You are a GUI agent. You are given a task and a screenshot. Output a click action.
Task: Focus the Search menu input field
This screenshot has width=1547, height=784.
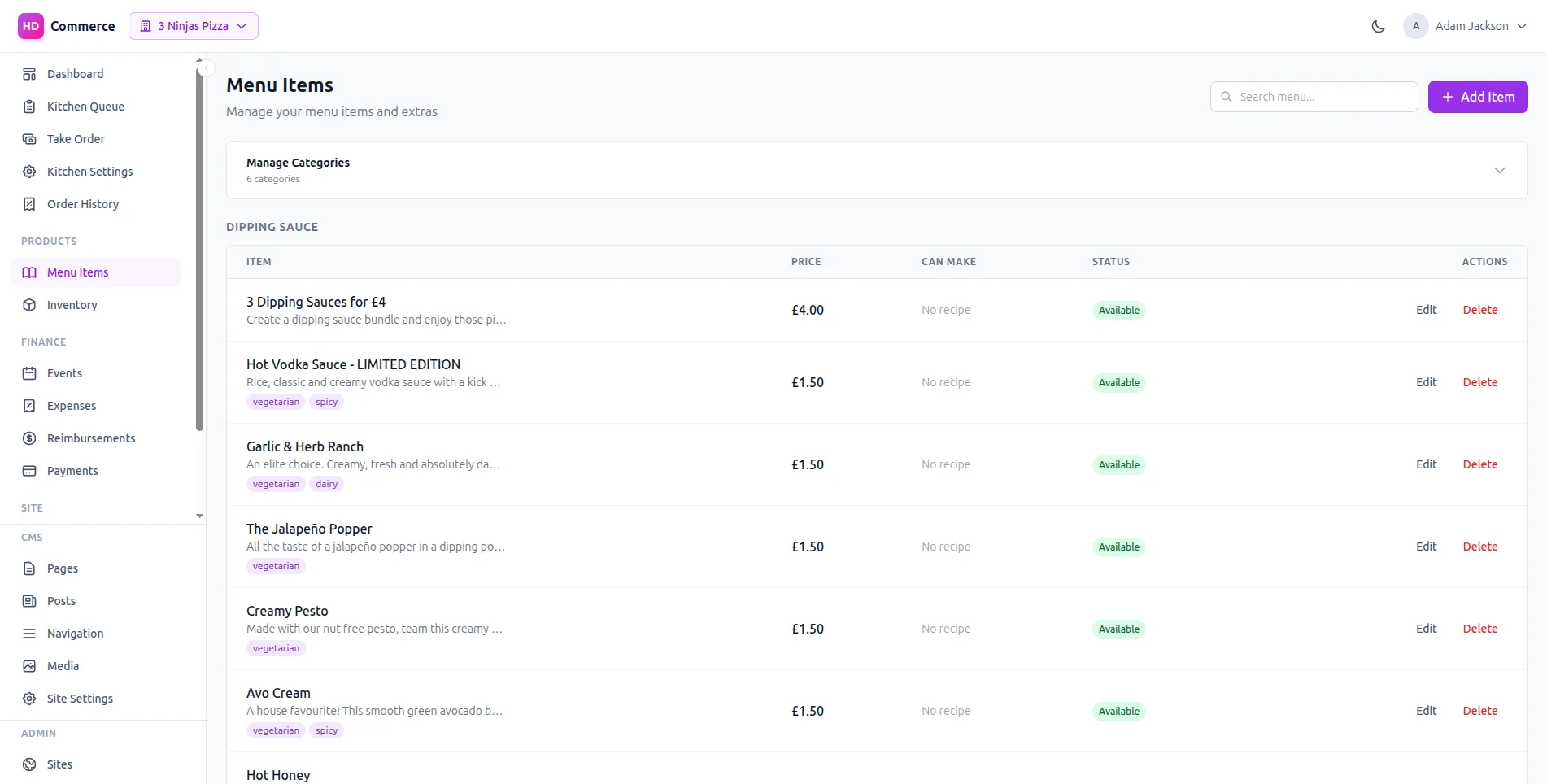tap(1323, 97)
